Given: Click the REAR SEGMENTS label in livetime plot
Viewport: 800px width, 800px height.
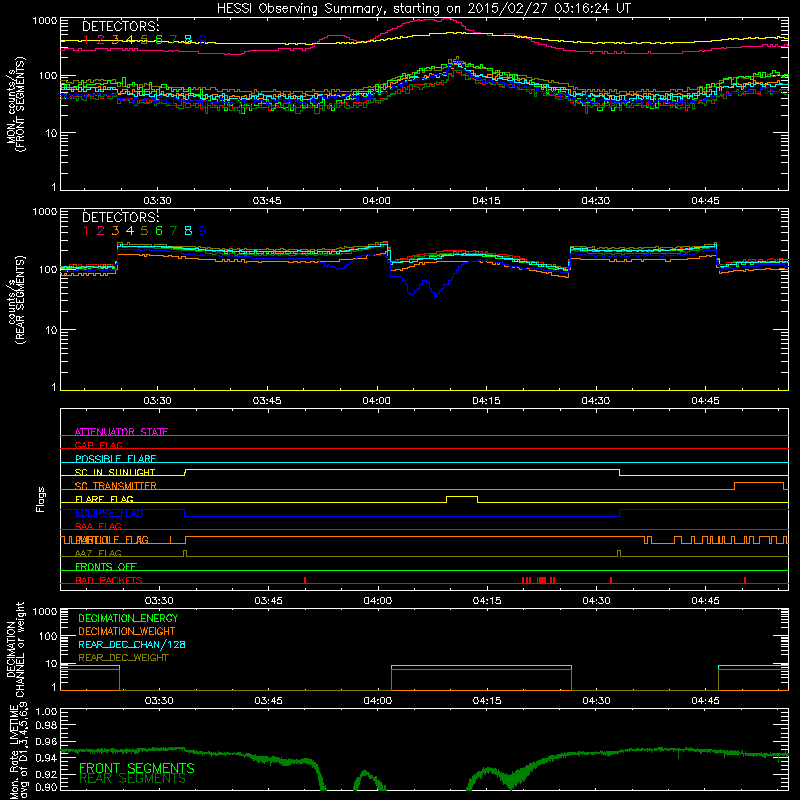Looking at the screenshot, I should 133,779.
